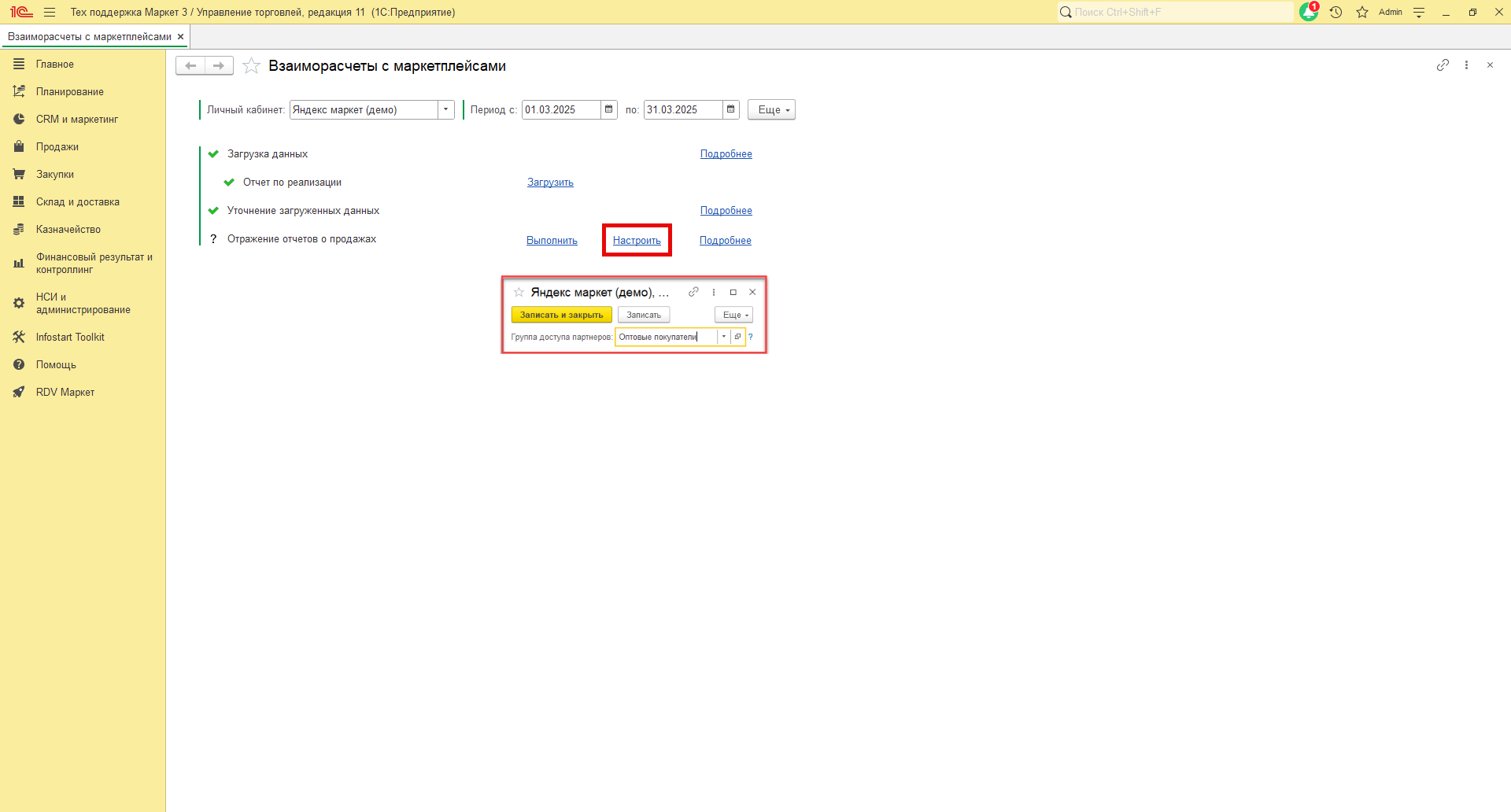Screen dimensions: 1511x812
Task: Star the Яндекс маркет (демо) popup
Action: (x=519, y=292)
